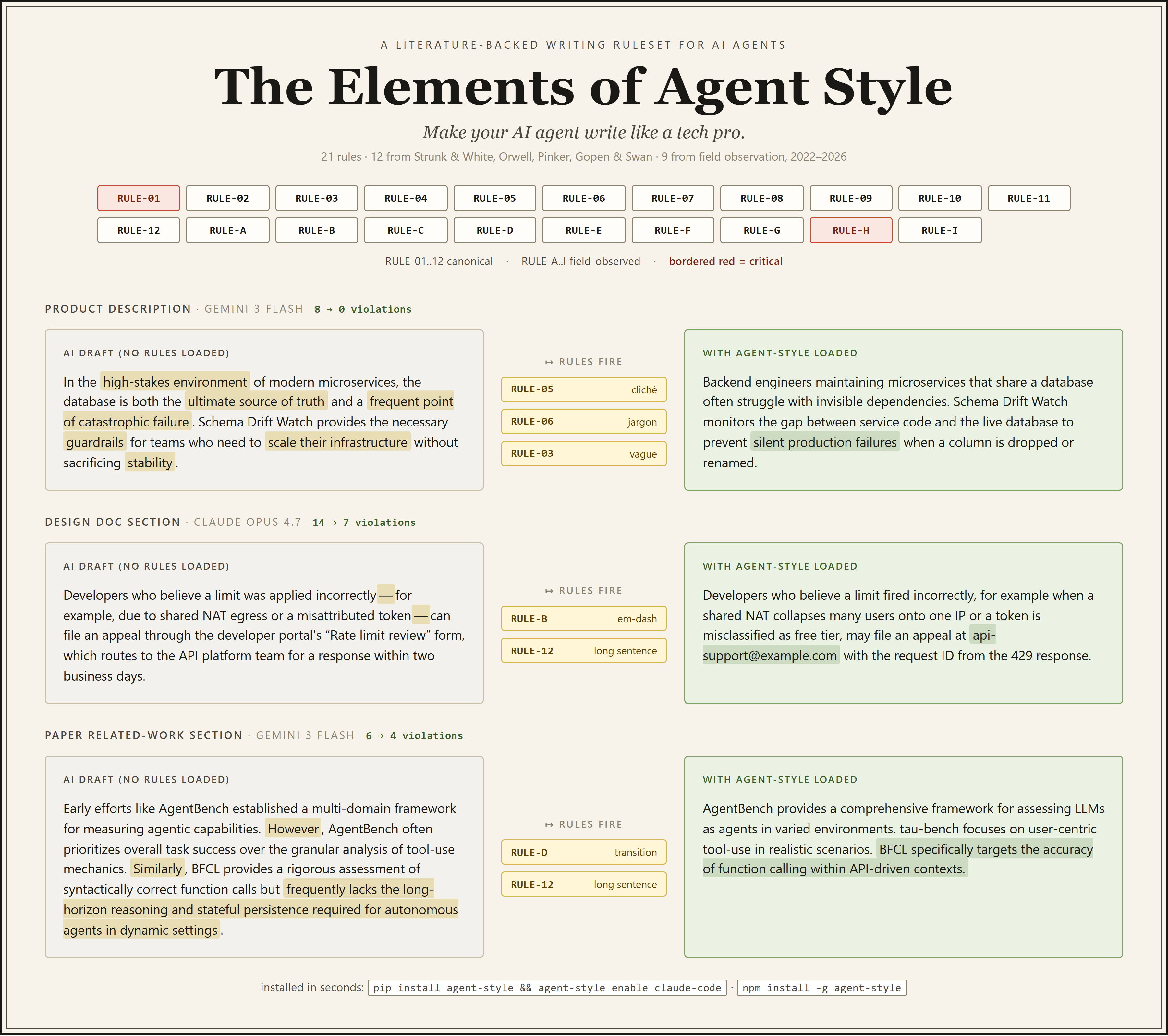
Task: Click the npm install -g agent-style command
Action: [x=822, y=988]
